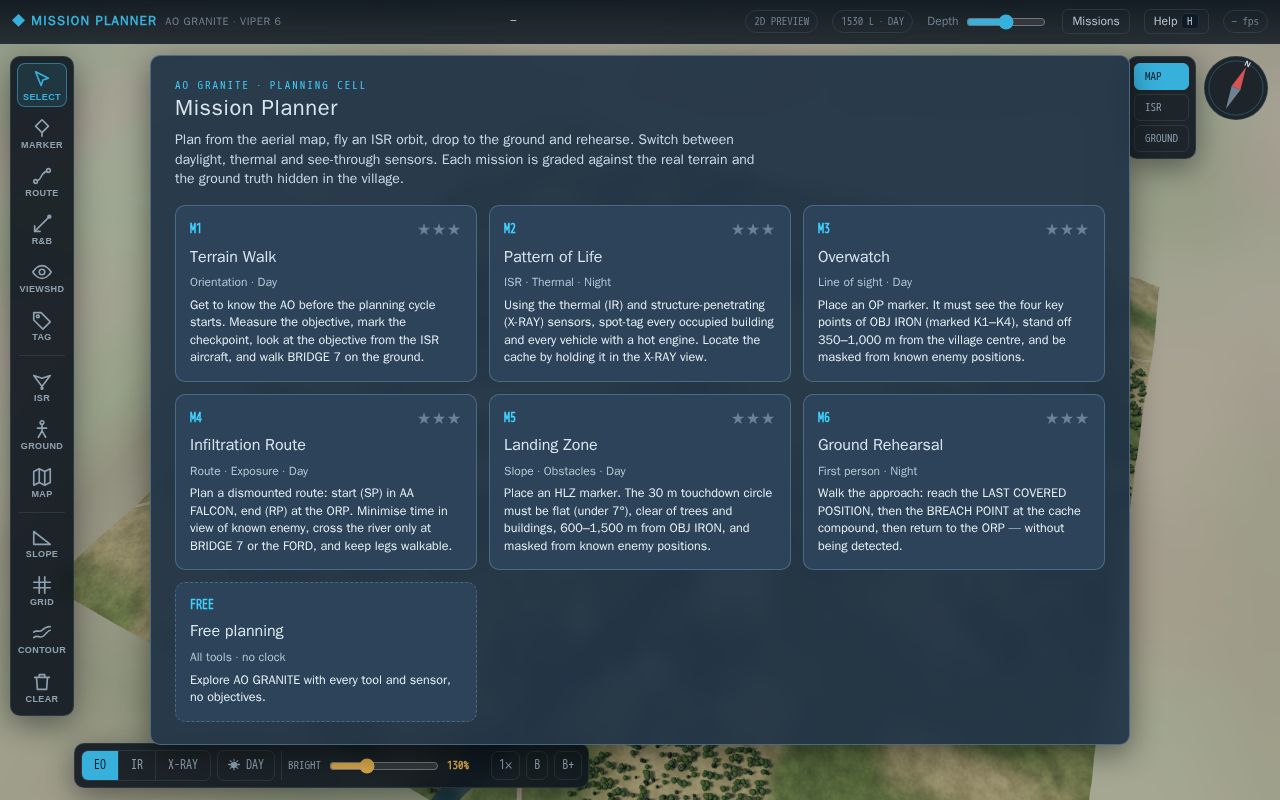Select the R&B range-and-bearing tool
This screenshot has width=1280, height=800.
42,229
